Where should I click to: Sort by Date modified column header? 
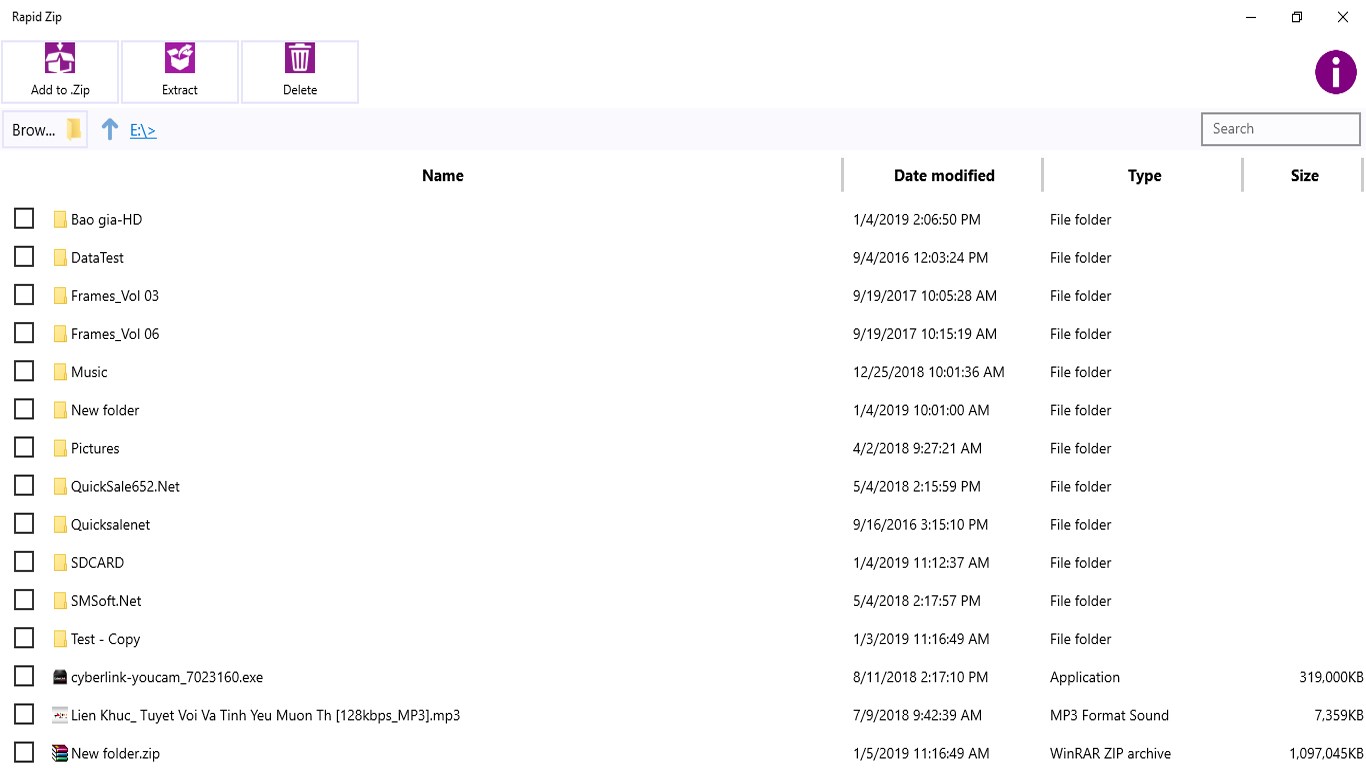tap(944, 175)
